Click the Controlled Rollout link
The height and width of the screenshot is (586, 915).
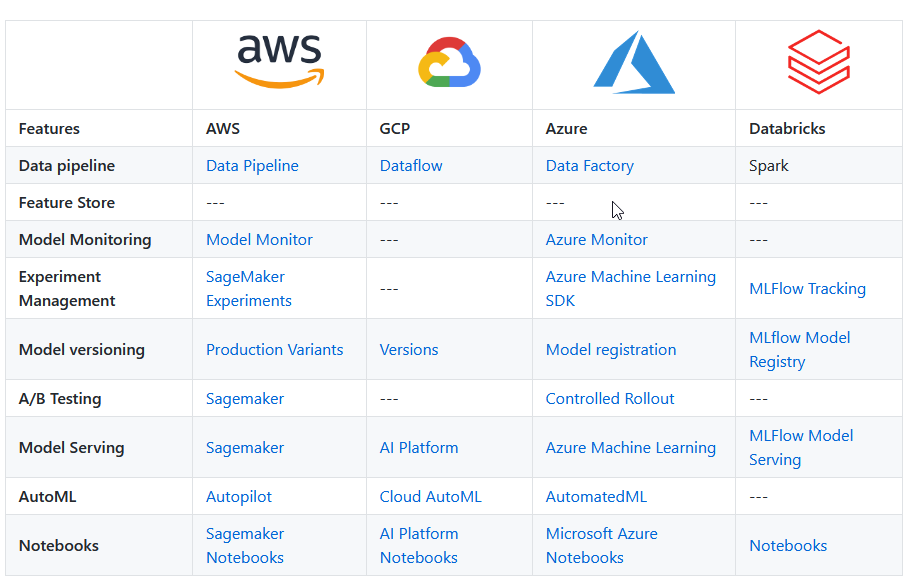[610, 399]
